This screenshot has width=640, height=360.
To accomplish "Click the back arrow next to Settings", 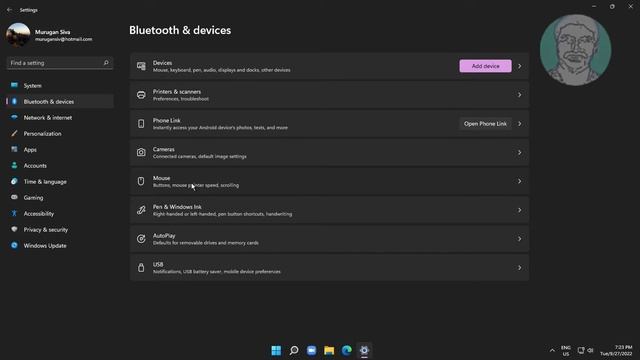I will [x=9, y=9].
